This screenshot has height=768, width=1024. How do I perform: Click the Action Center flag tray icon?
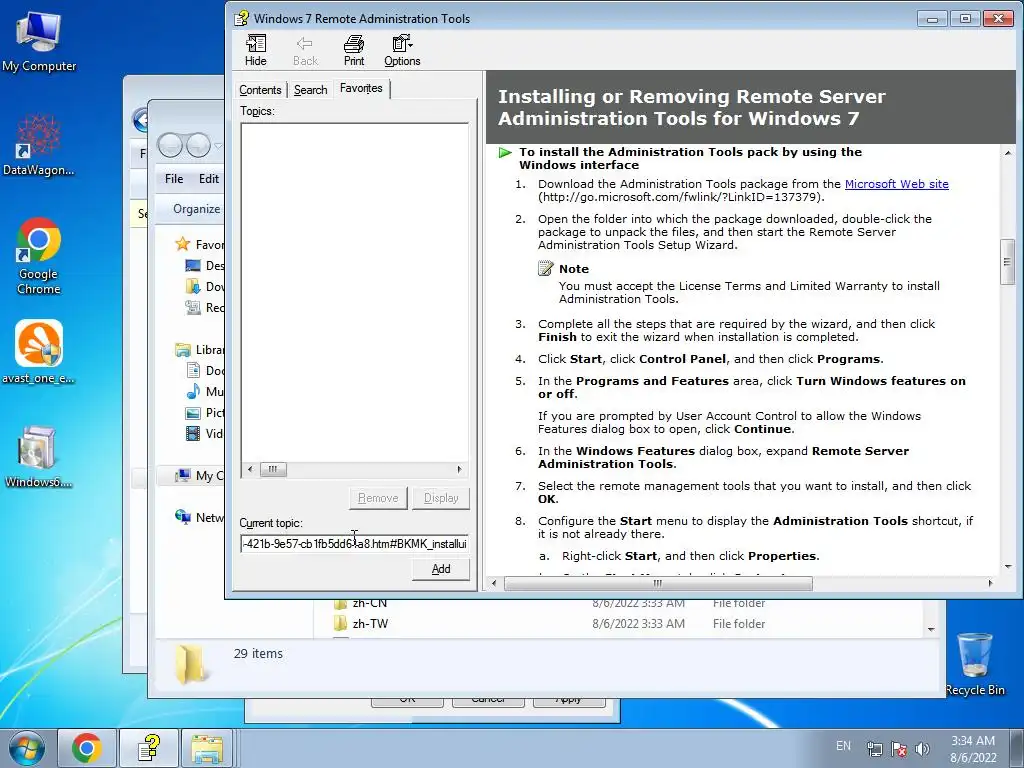tap(899, 749)
